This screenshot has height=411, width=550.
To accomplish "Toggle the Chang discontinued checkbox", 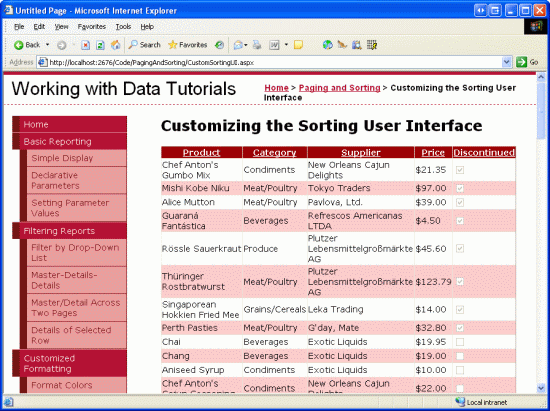I will (460, 356).
